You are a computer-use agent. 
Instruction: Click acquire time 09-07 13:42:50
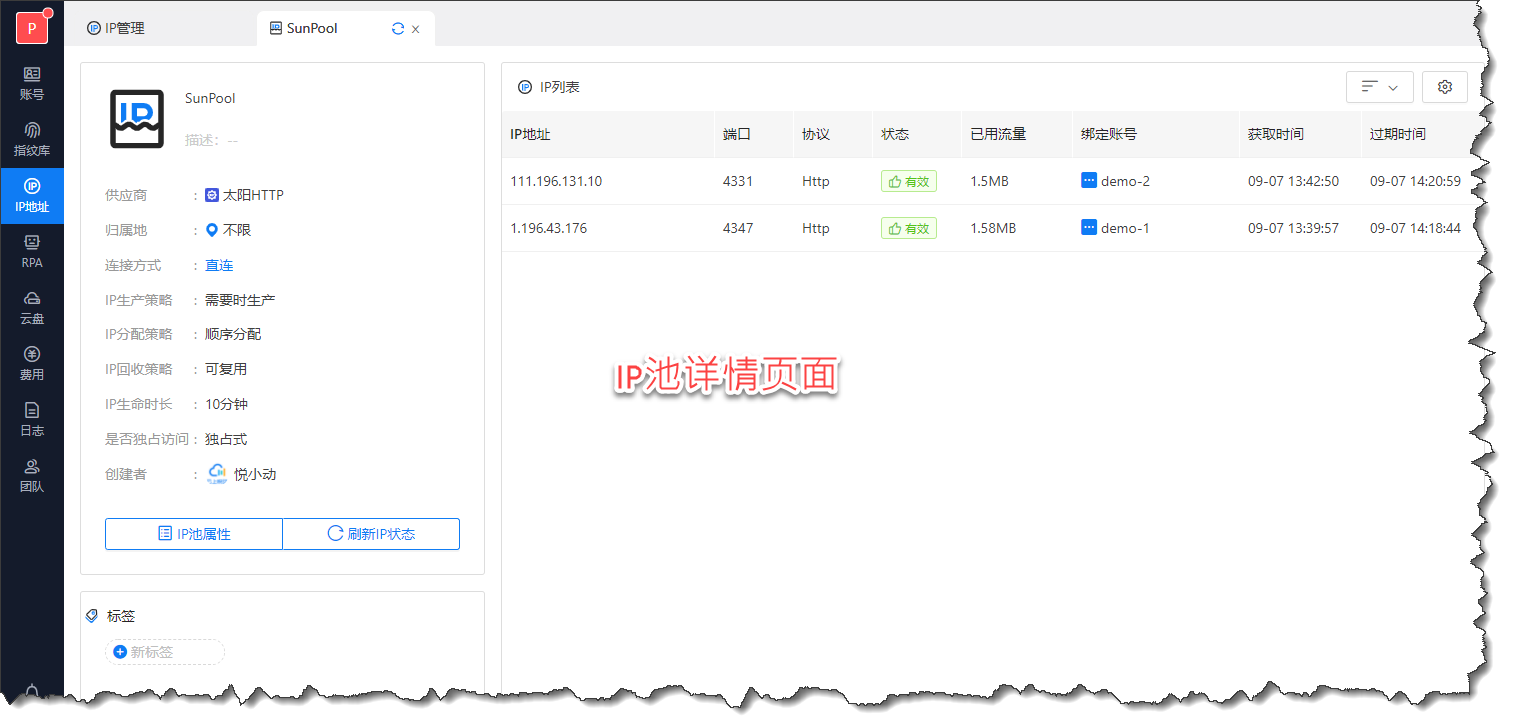pyautogui.click(x=1293, y=181)
